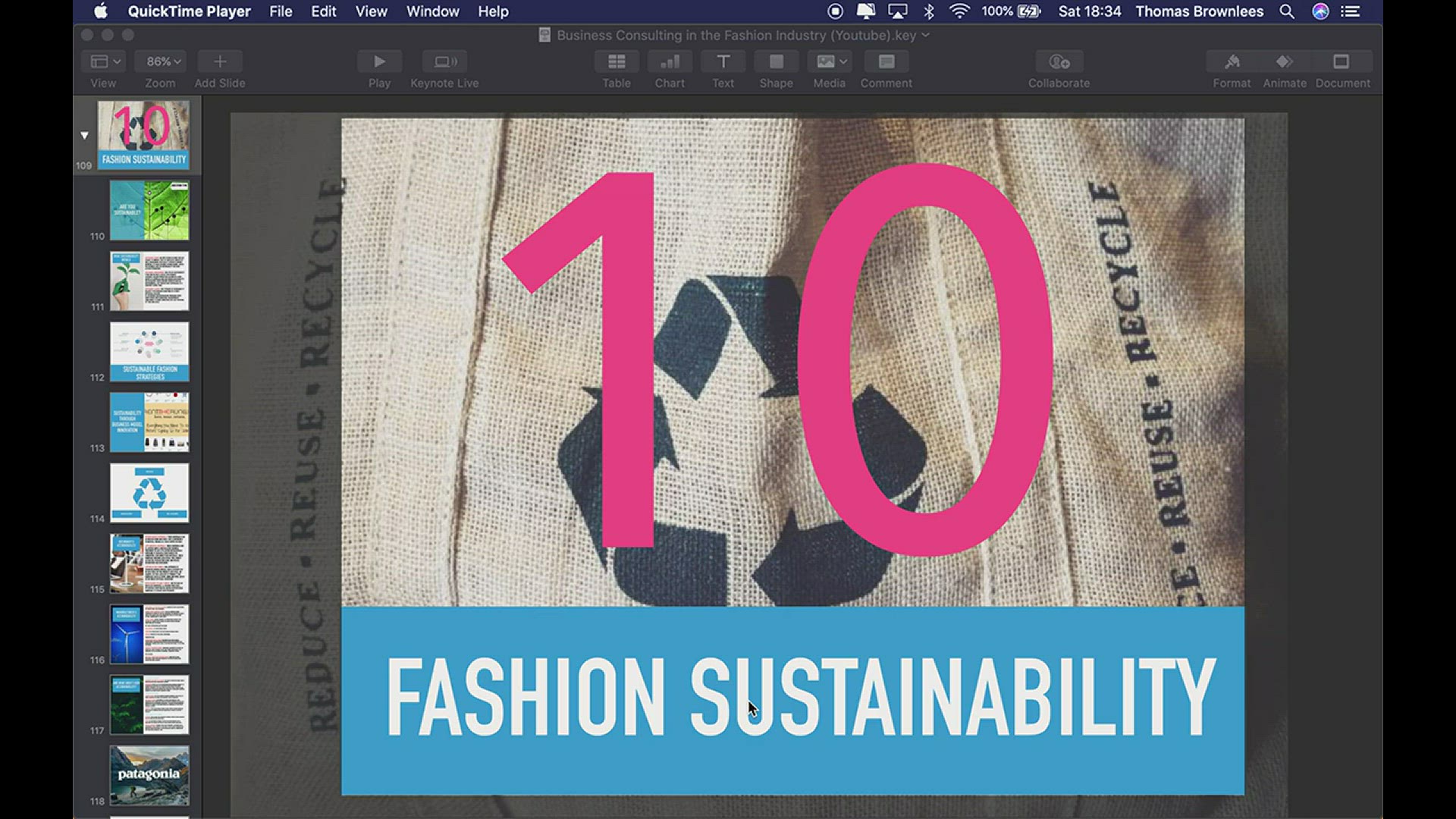Click the Add Slide button
Viewport: 1456px width, 819px height.
220,61
